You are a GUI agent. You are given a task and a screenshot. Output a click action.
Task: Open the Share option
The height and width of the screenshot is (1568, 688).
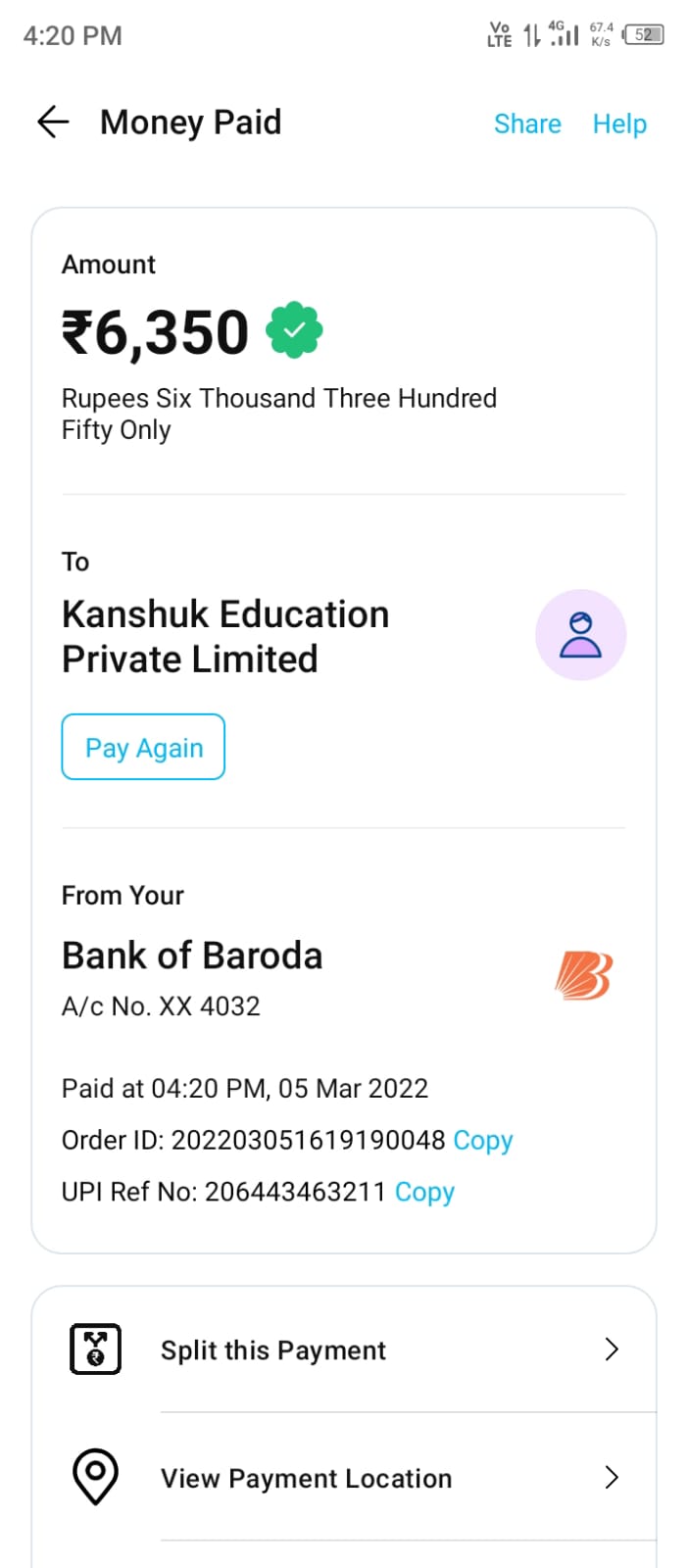coord(527,123)
